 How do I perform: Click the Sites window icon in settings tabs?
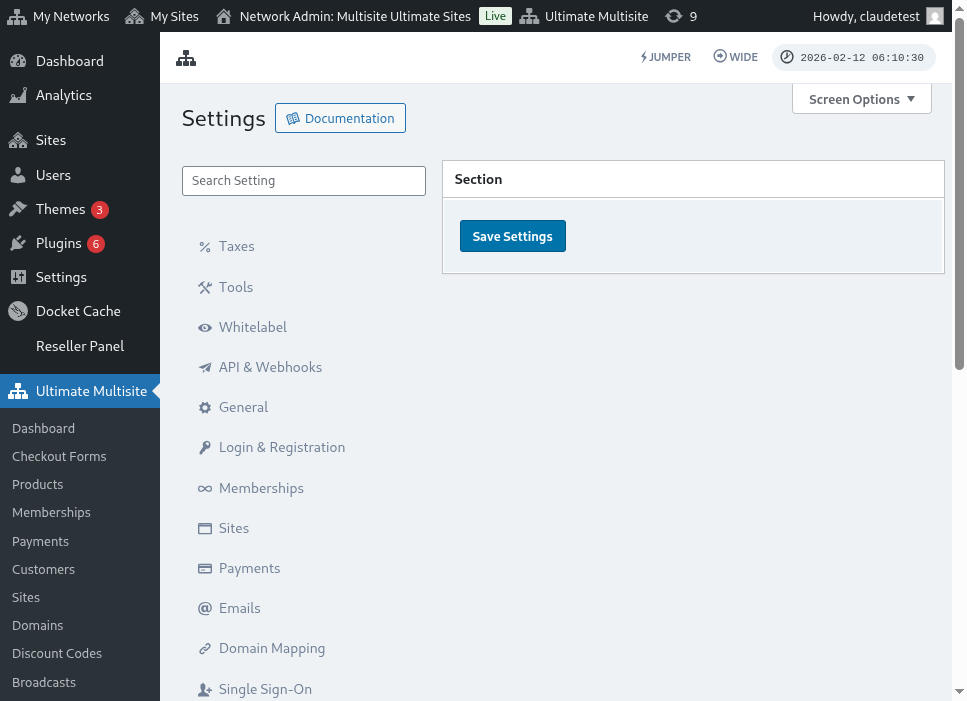(x=205, y=528)
